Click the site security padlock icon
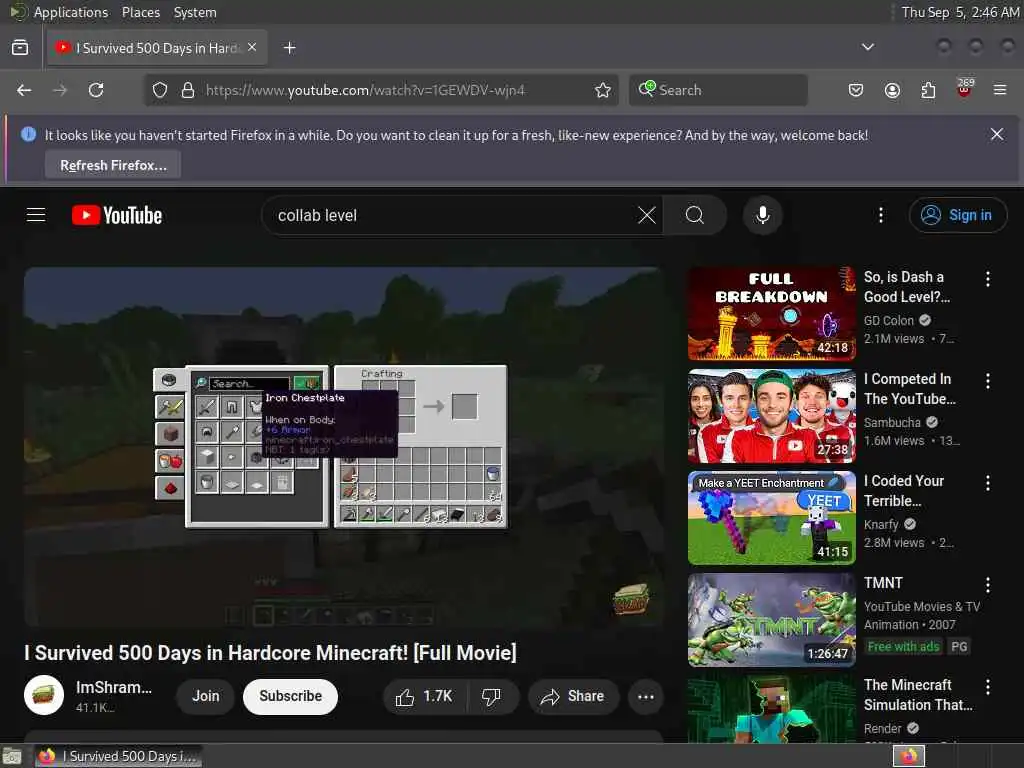The width and height of the screenshot is (1024, 768). 188,90
